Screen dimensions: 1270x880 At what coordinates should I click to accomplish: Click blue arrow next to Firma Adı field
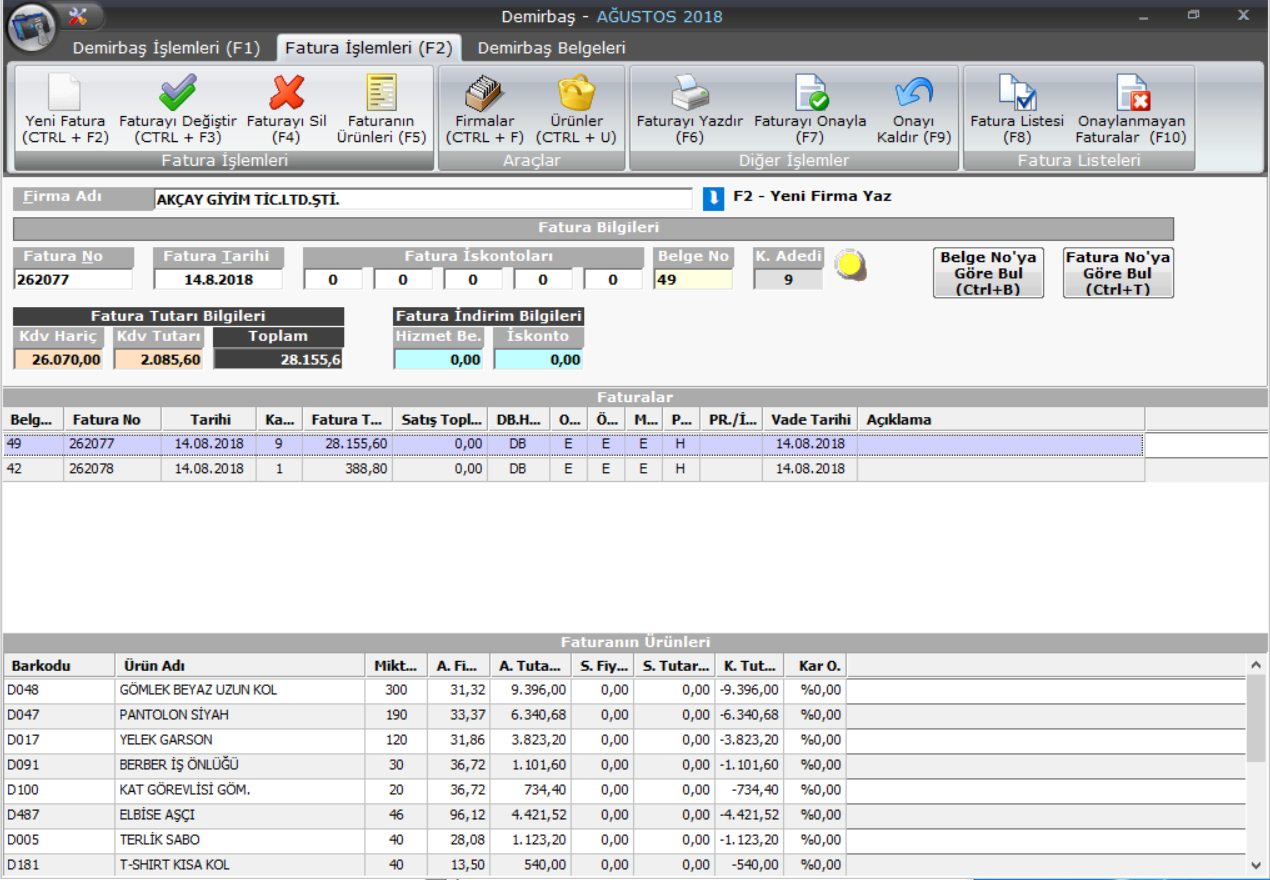click(x=713, y=198)
